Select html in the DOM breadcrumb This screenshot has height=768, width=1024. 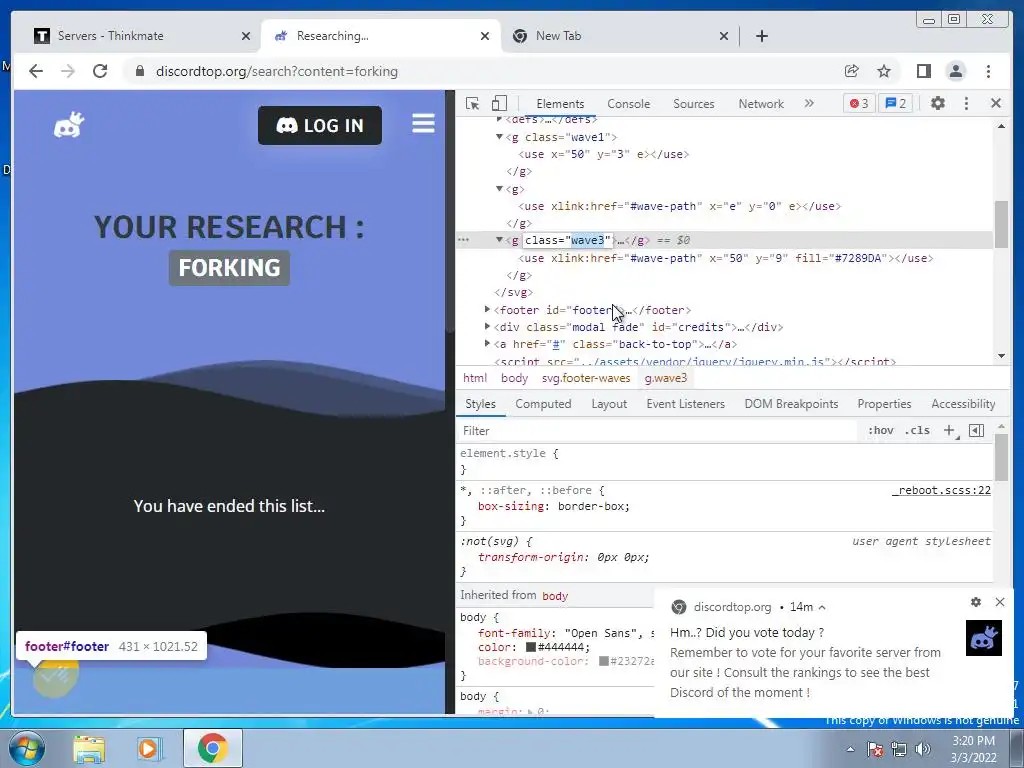point(475,378)
